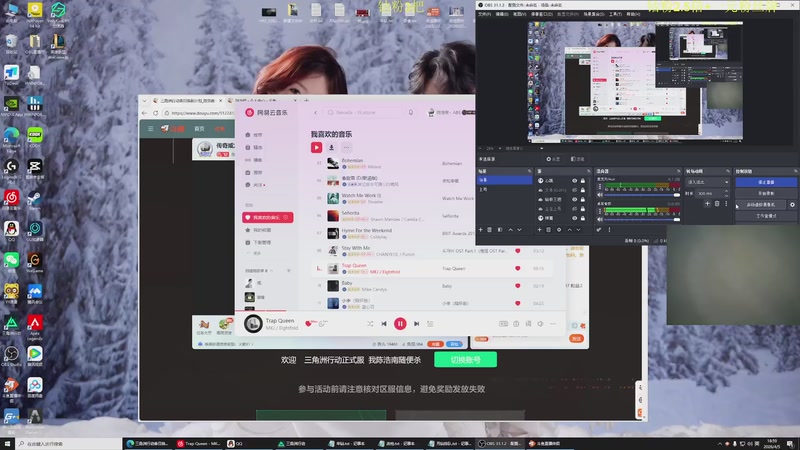
Task: Remove selected scene with OBS trash icon
Action: (x=489, y=230)
